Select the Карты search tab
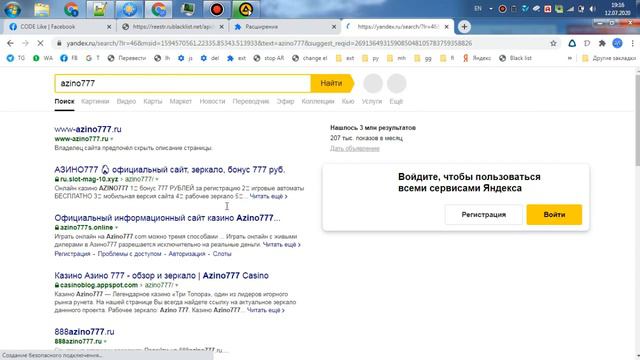640x360 pixels. pos(153,101)
